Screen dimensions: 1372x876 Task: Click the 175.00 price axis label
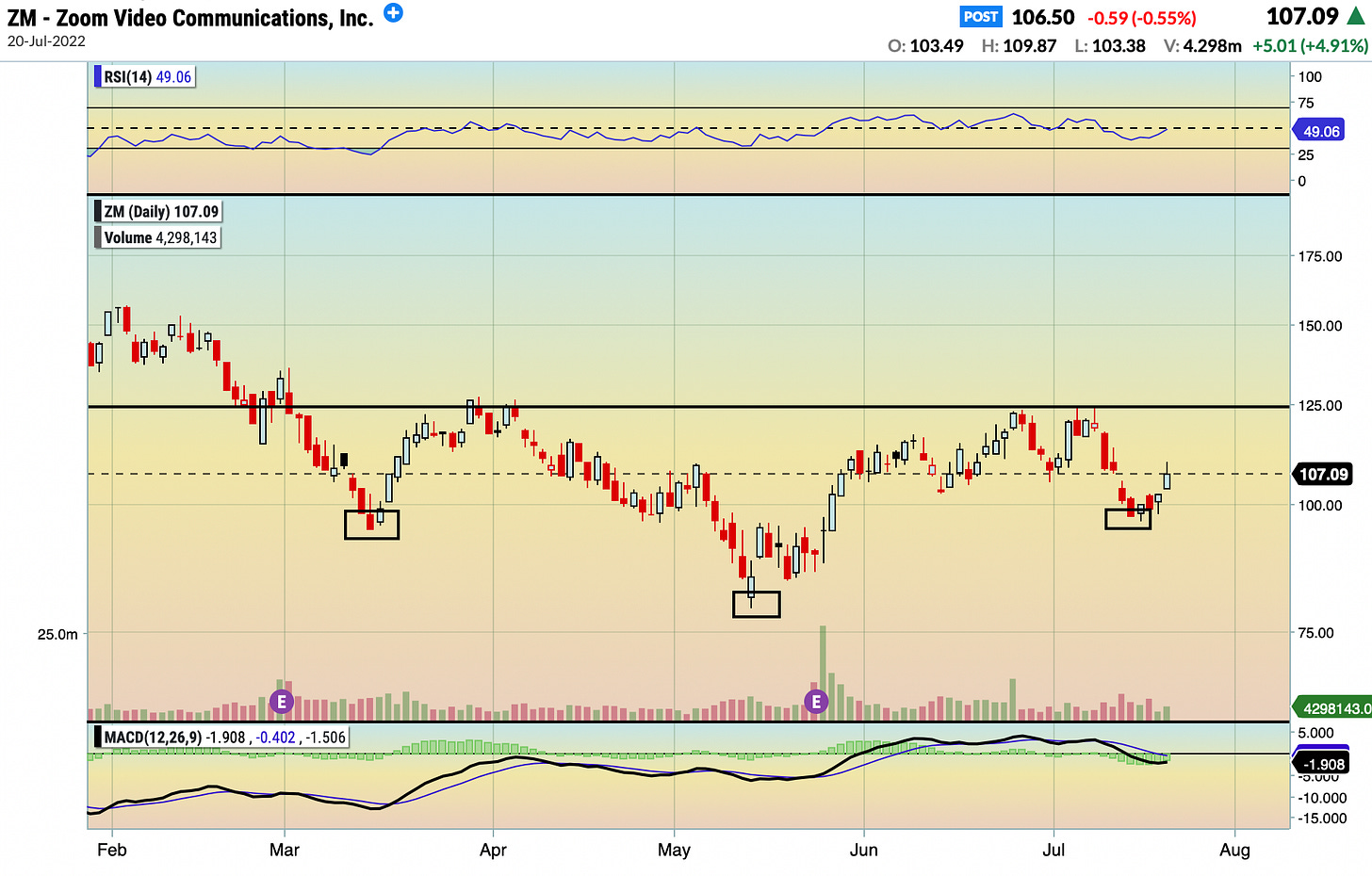(1319, 256)
